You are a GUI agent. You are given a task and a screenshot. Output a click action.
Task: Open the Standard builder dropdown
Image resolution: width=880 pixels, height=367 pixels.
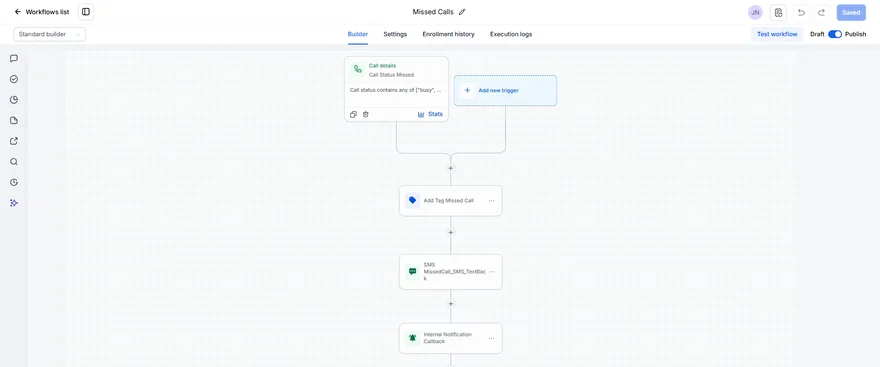(x=49, y=34)
